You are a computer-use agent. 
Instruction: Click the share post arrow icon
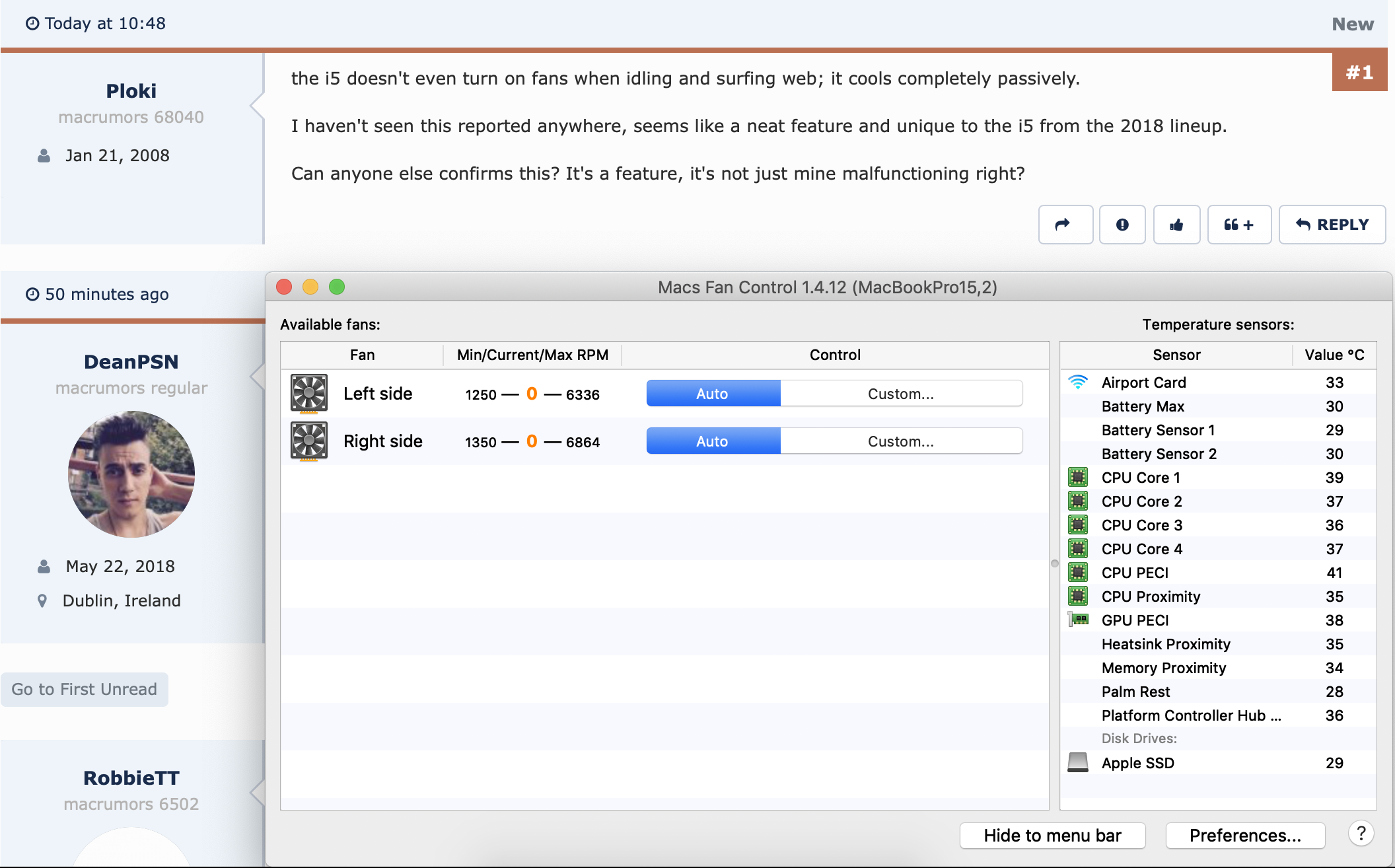point(1065,225)
